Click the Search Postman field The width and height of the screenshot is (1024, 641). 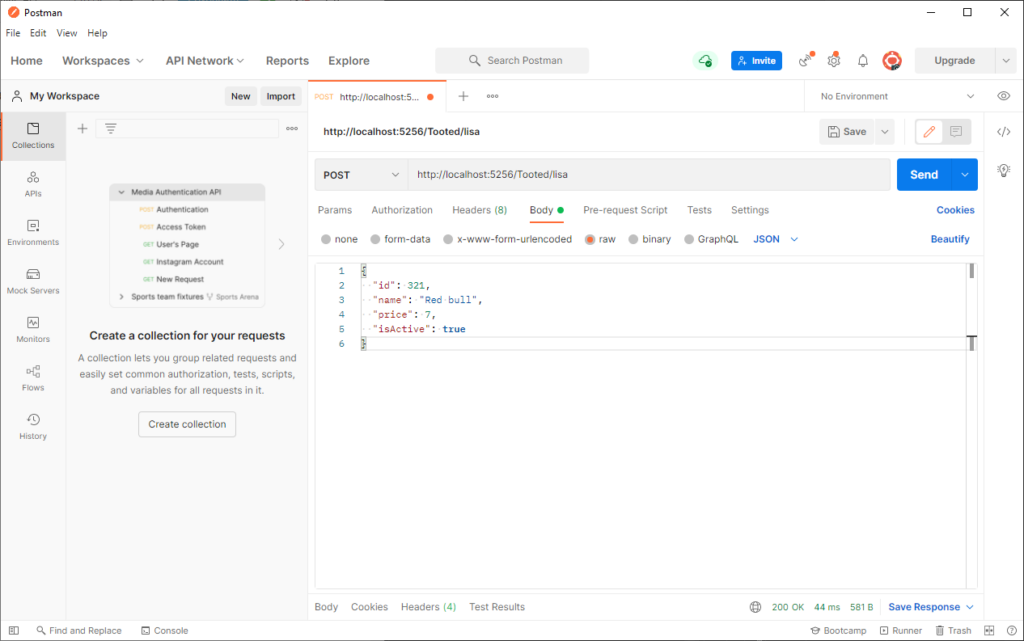512,61
